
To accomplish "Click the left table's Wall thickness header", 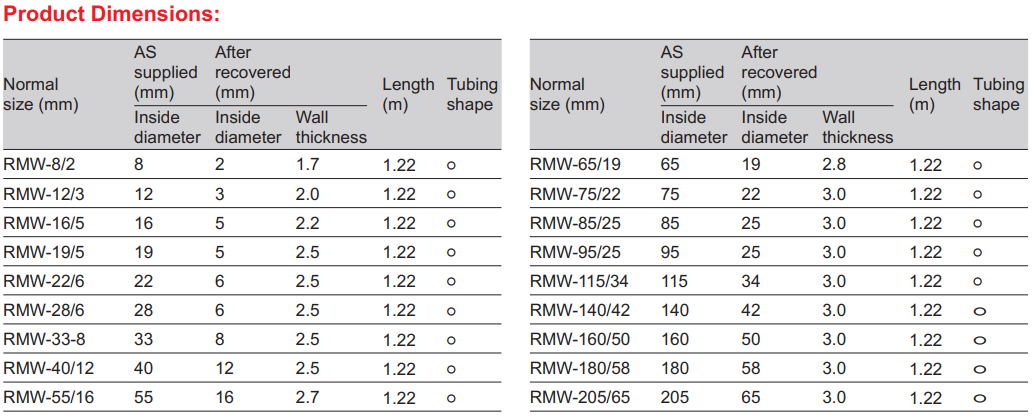I will 331,127.
